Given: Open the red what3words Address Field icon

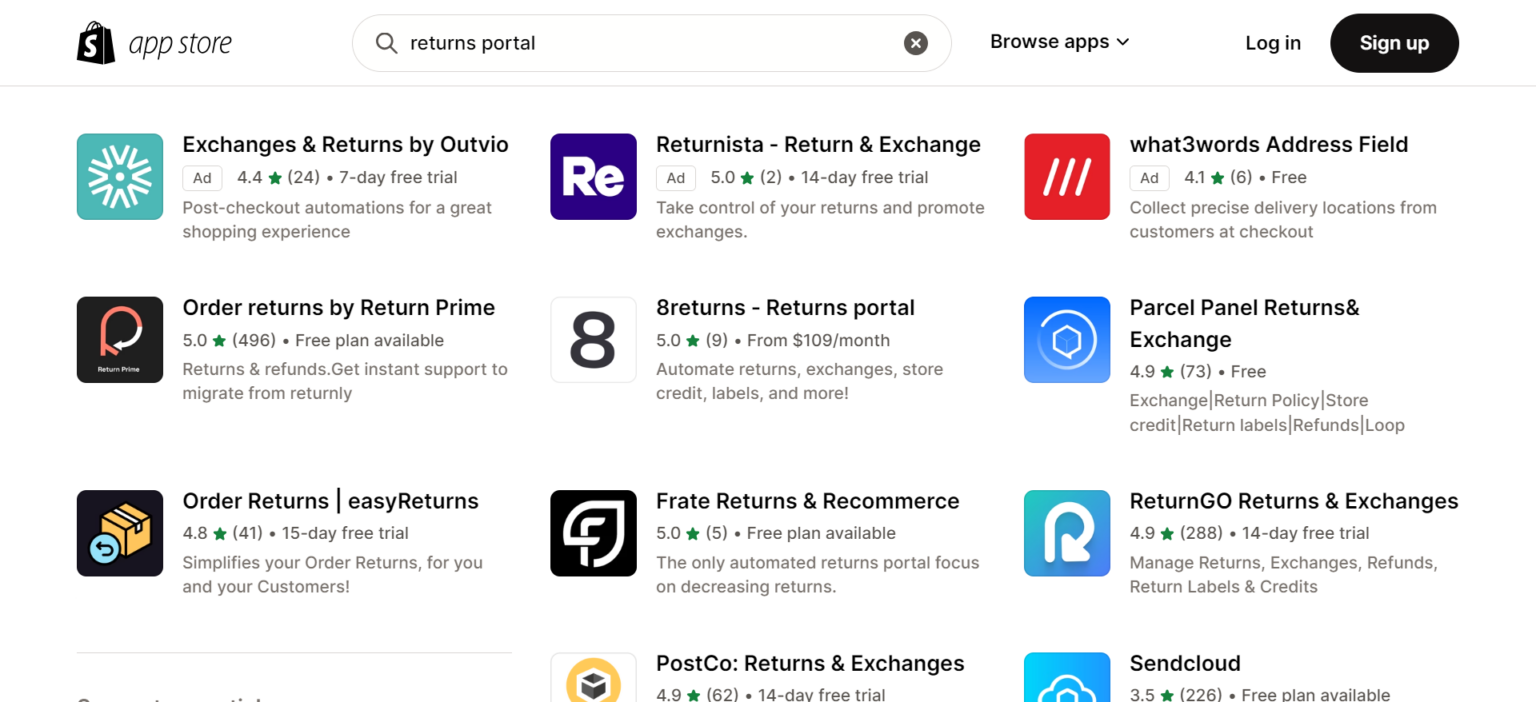Looking at the screenshot, I should (1067, 176).
